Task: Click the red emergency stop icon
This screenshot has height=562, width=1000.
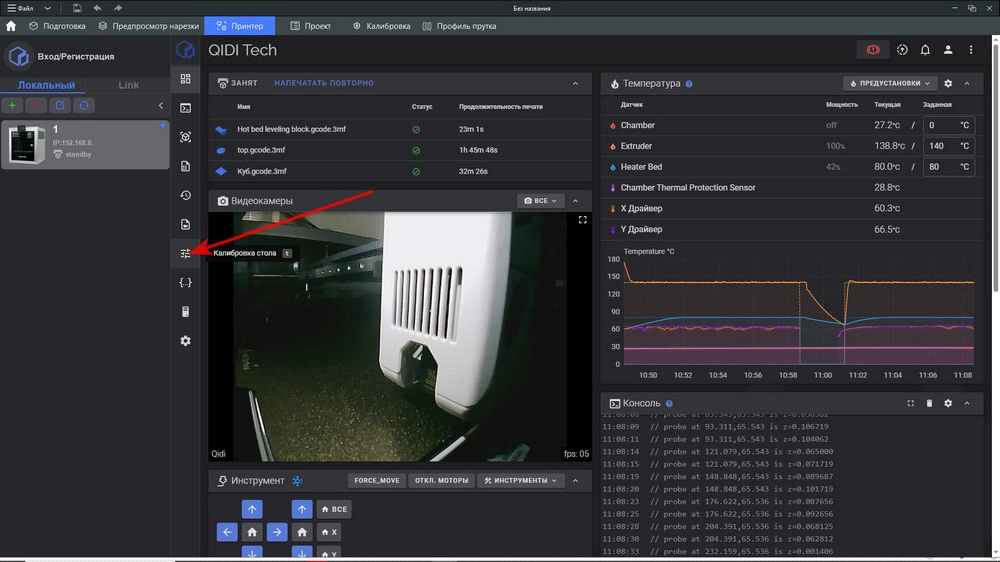Action: [x=872, y=50]
